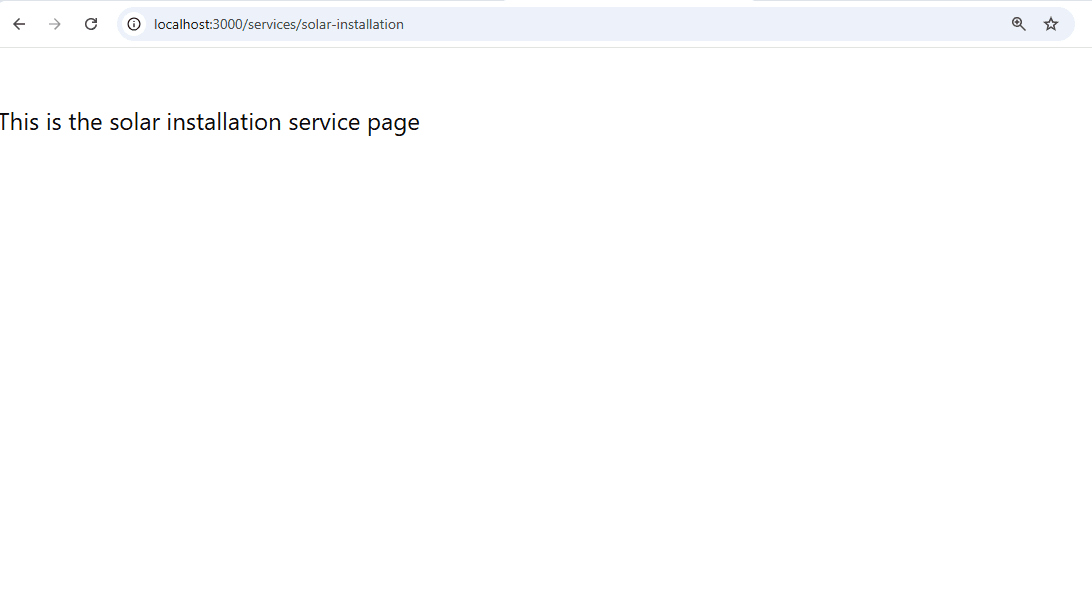Click the refresh icon beside the address bar

pos(91,23)
